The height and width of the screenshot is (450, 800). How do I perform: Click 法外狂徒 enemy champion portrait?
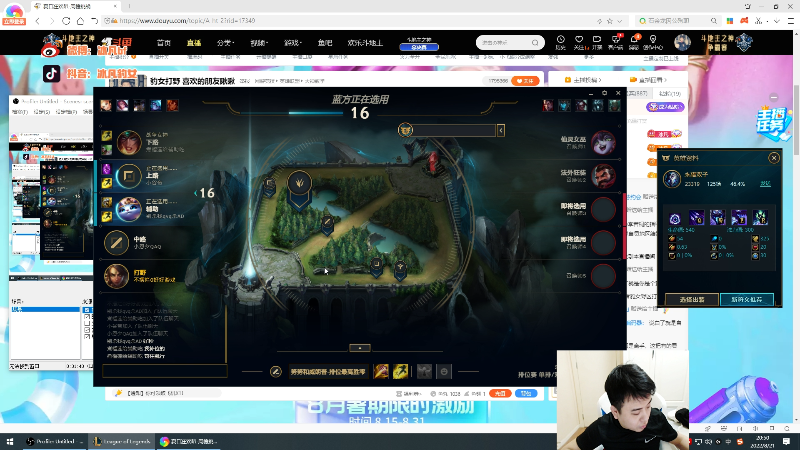pos(604,176)
